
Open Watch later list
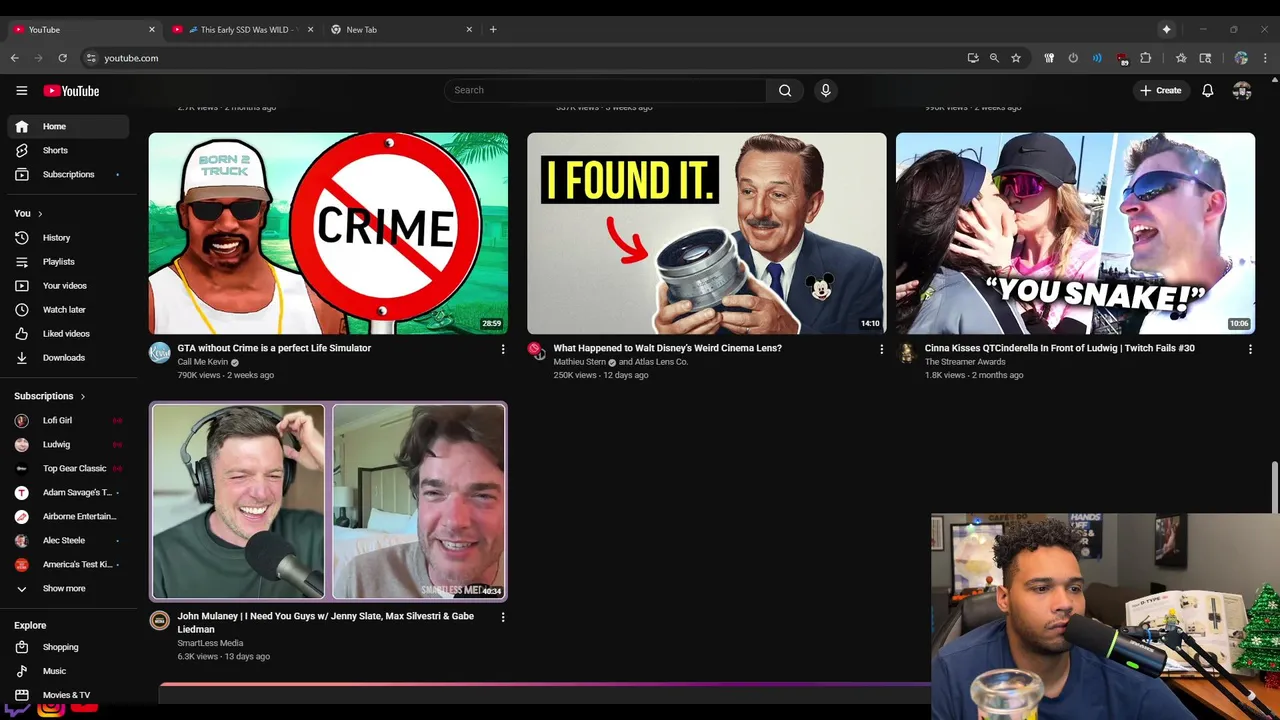coord(68,310)
